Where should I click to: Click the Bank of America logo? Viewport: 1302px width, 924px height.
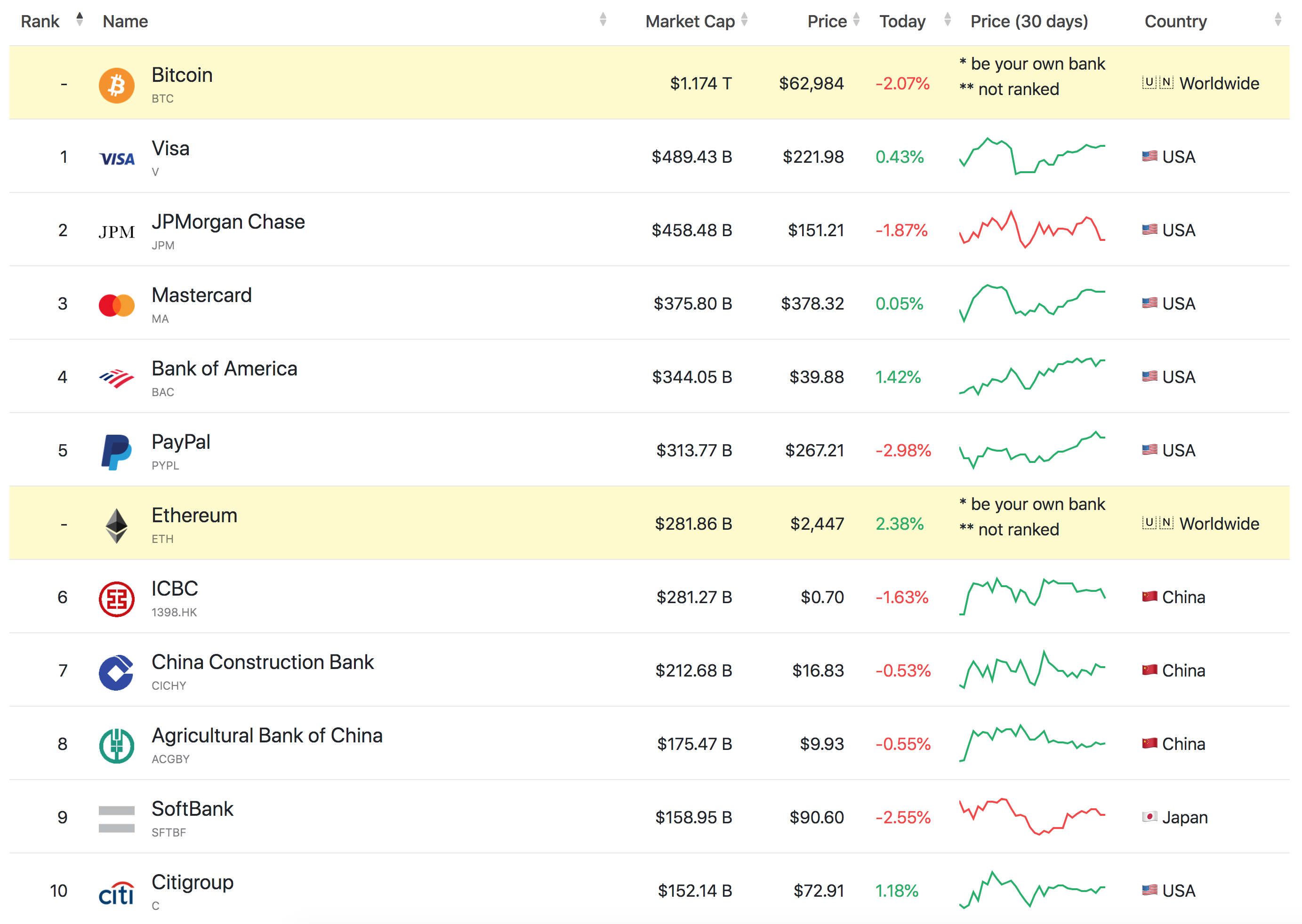coord(117,378)
